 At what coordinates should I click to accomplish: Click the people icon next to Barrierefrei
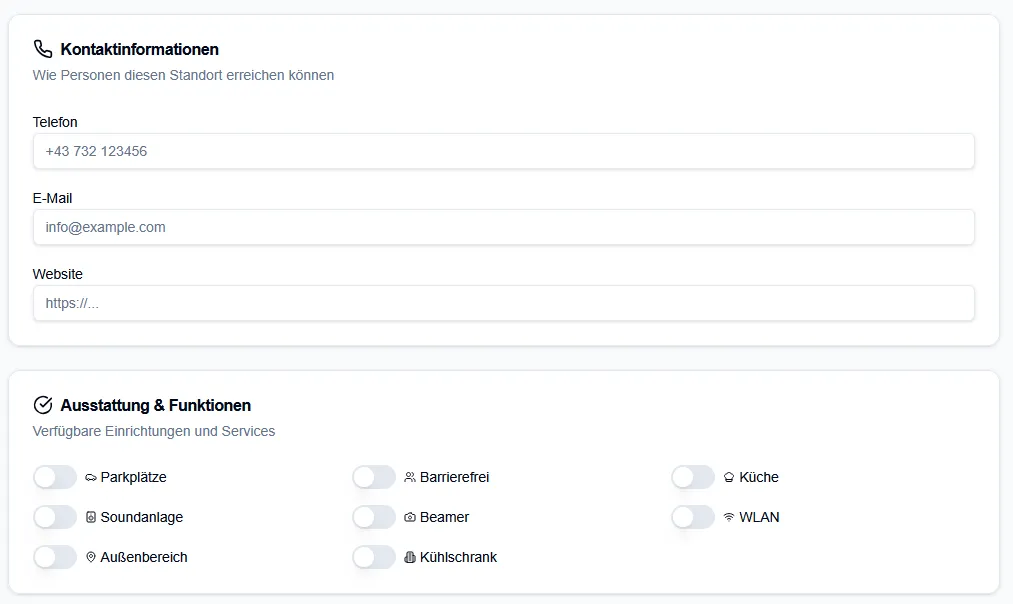coord(410,477)
